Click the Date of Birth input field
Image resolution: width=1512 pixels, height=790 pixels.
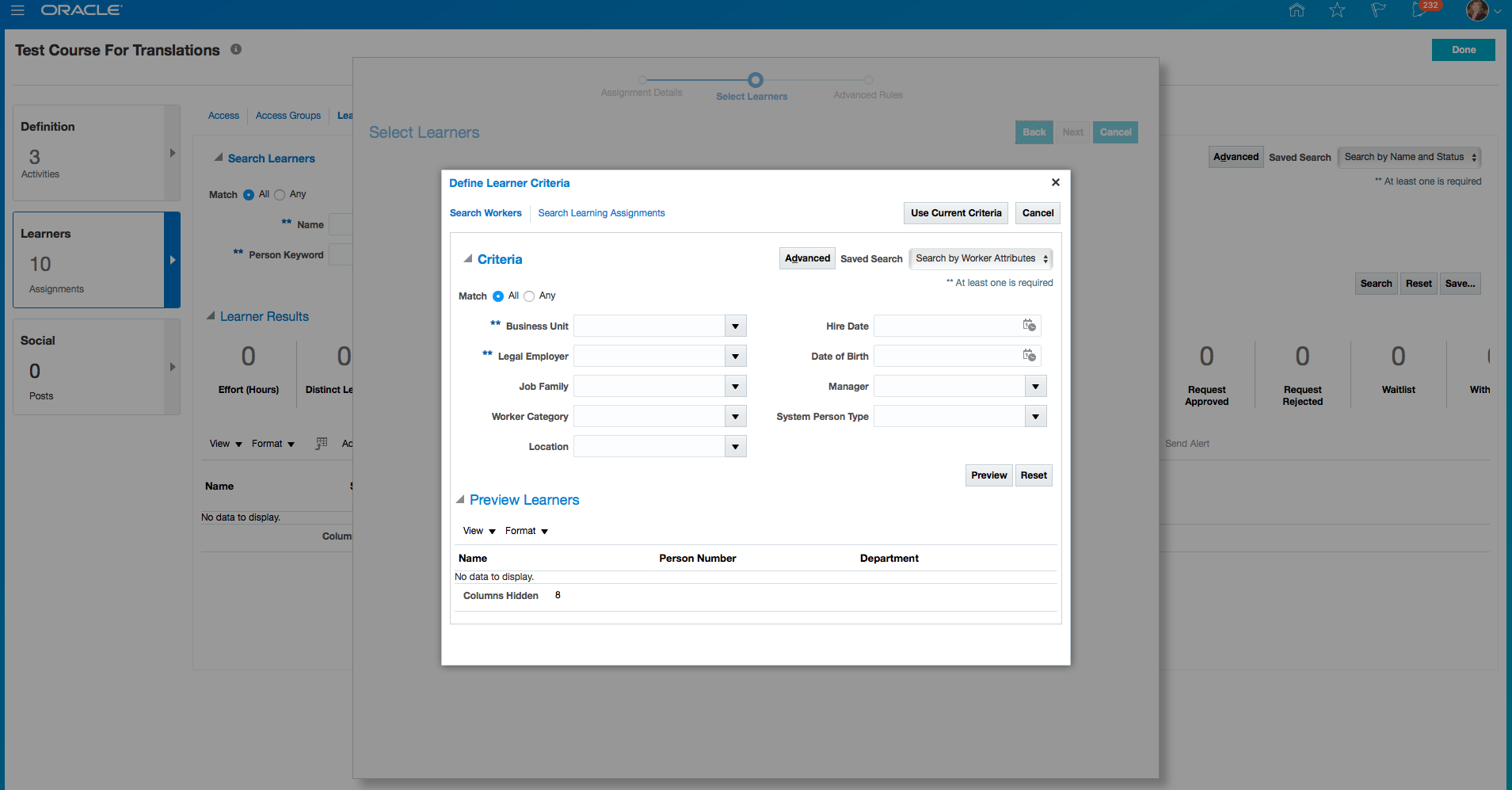[x=947, y=356]
